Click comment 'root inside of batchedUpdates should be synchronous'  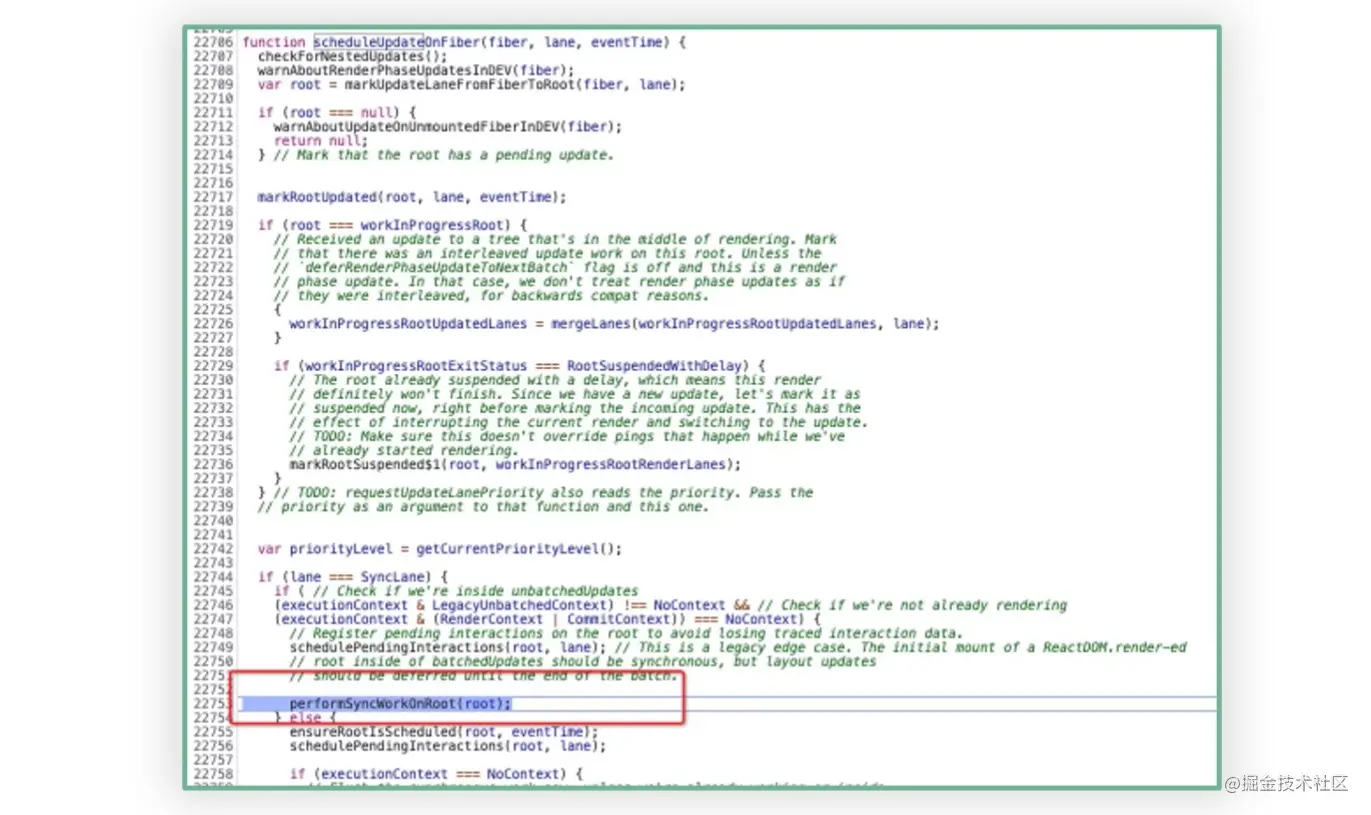click(x=583, y=661)
